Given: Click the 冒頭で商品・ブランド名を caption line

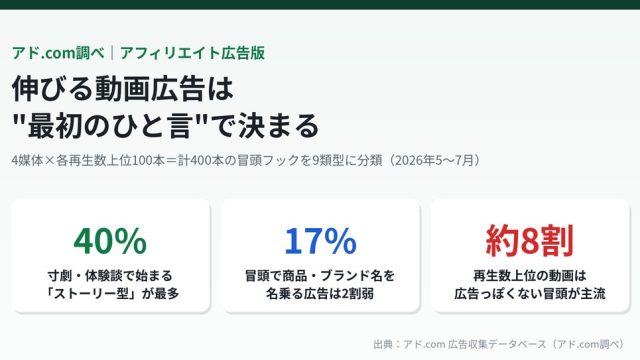Looking at the screenshot, I should pyautogui.click(x=320, y=276).
